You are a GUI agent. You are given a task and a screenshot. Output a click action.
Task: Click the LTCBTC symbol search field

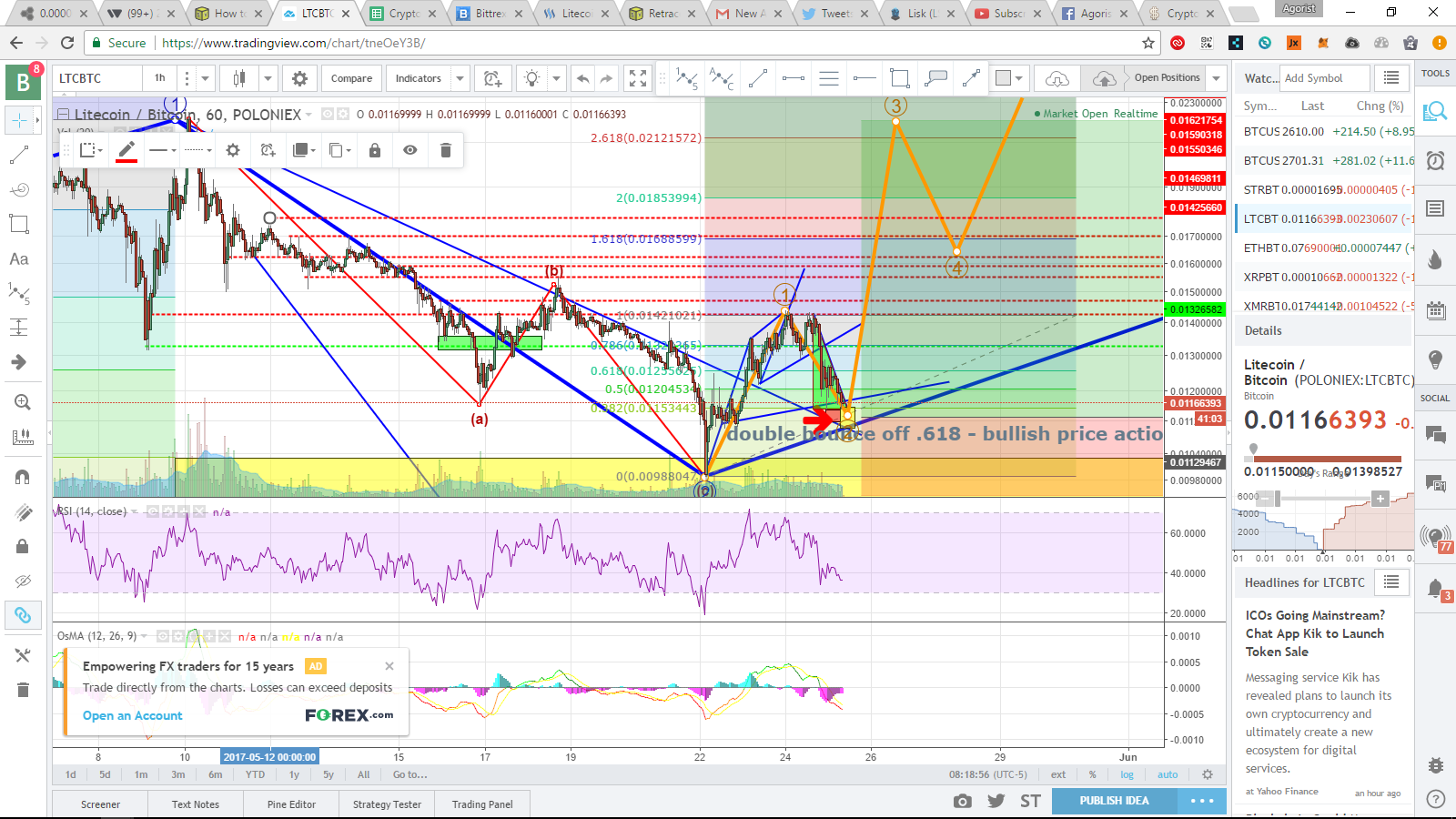96,78
